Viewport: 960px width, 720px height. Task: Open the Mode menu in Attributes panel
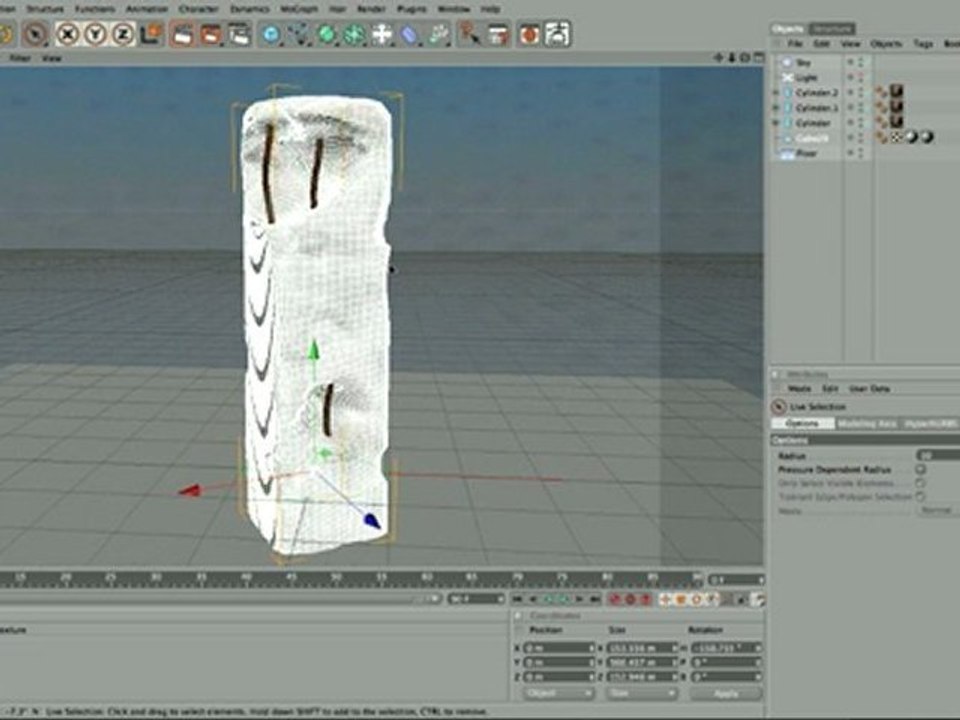799,389
